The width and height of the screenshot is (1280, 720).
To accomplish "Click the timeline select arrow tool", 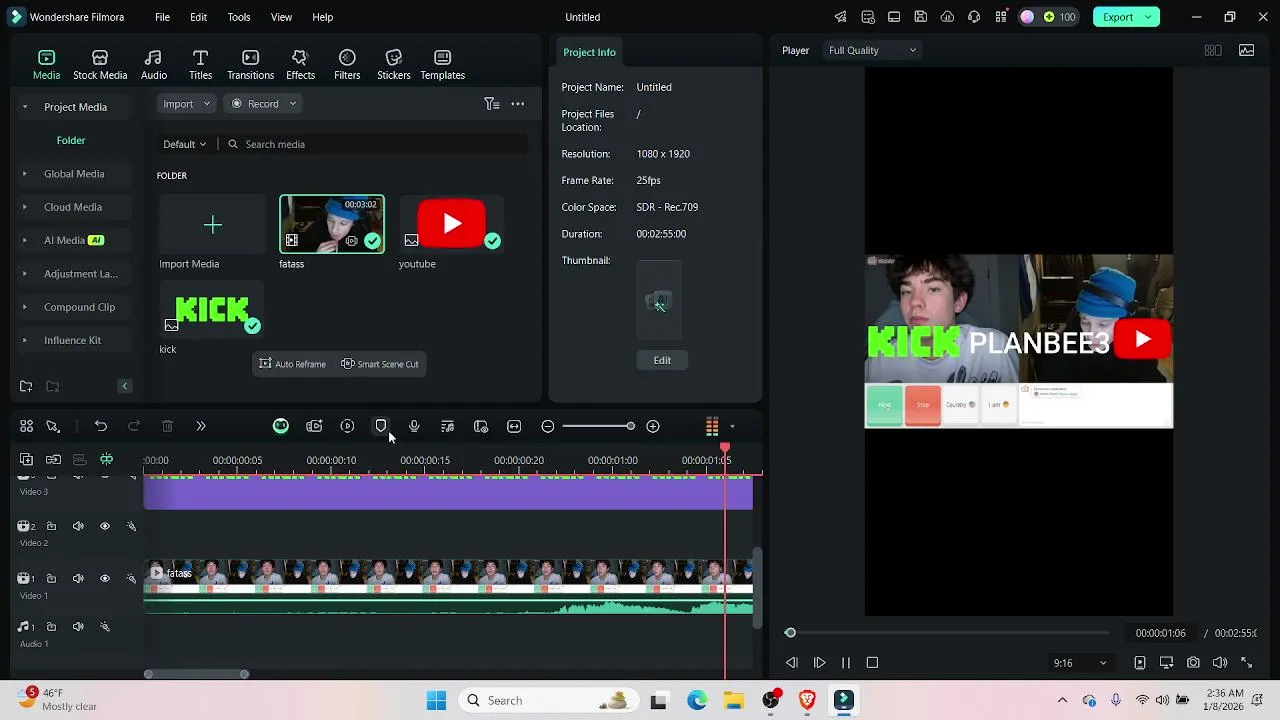I will point(53,426).
